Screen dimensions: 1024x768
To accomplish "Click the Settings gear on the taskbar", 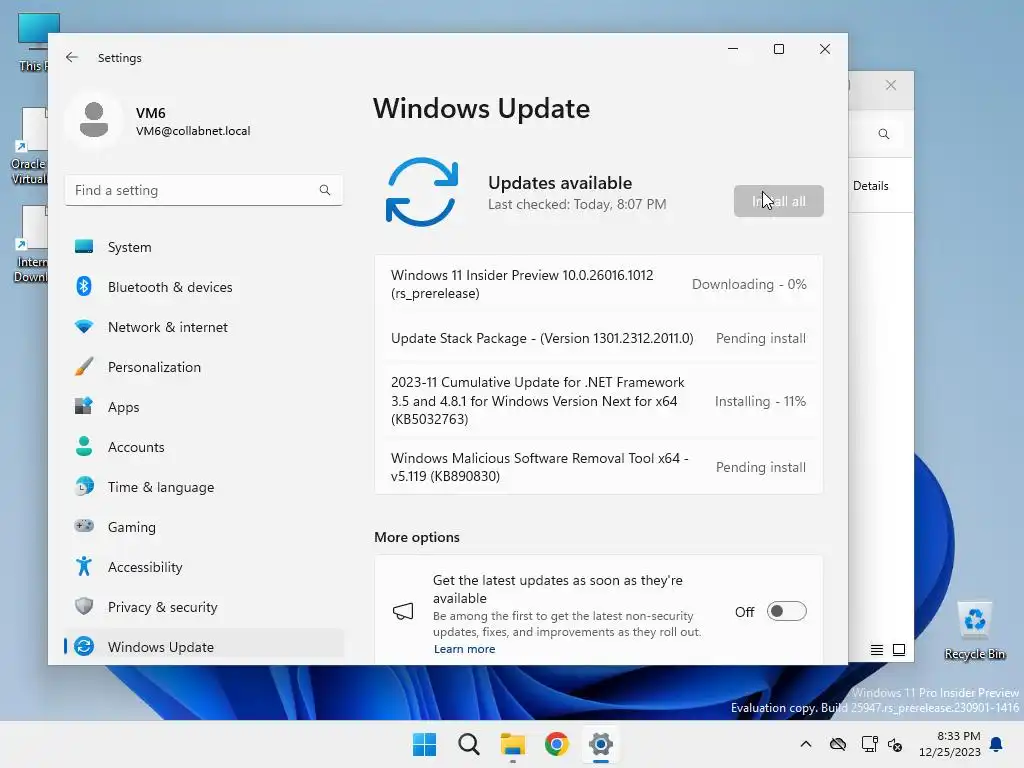I will pos(601,744).
